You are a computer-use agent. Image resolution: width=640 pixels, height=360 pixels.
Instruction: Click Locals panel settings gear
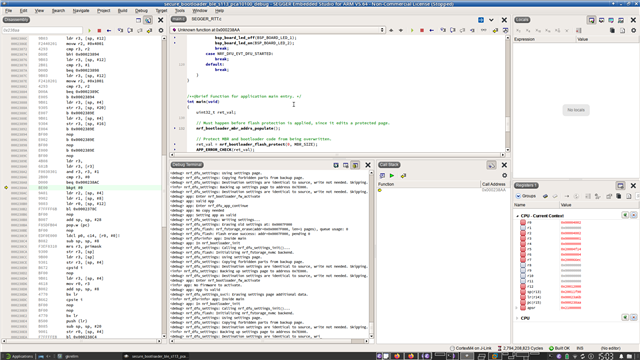coord(633,30)
